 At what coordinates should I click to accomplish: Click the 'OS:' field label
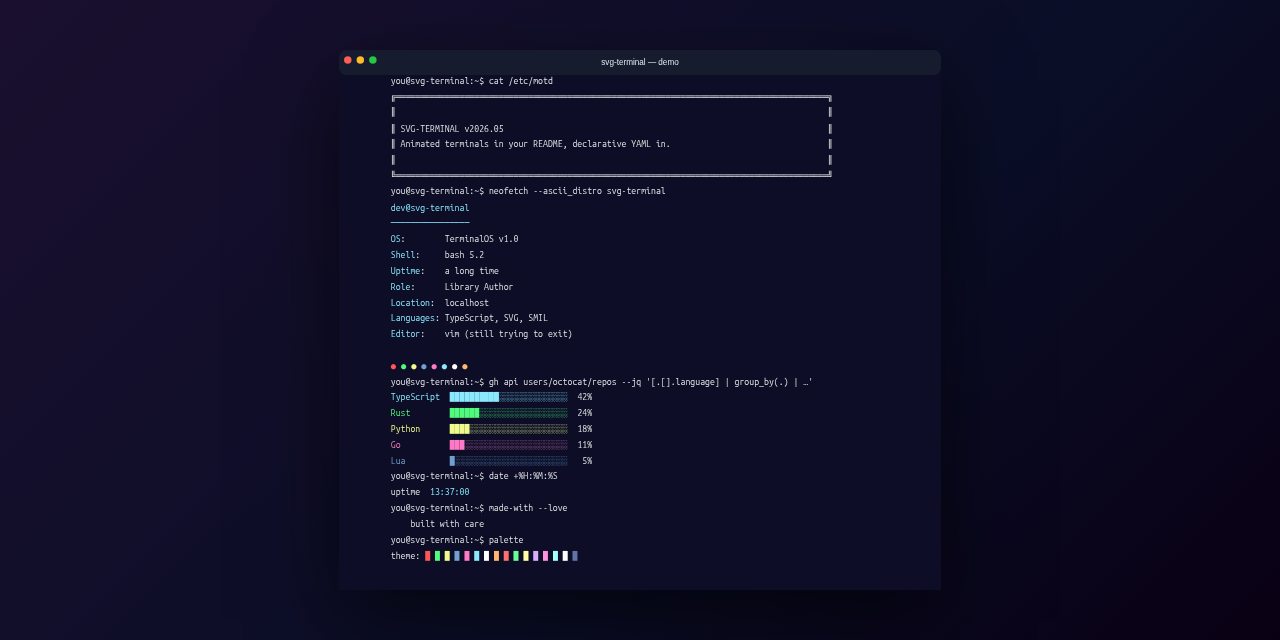coord(398,239)
